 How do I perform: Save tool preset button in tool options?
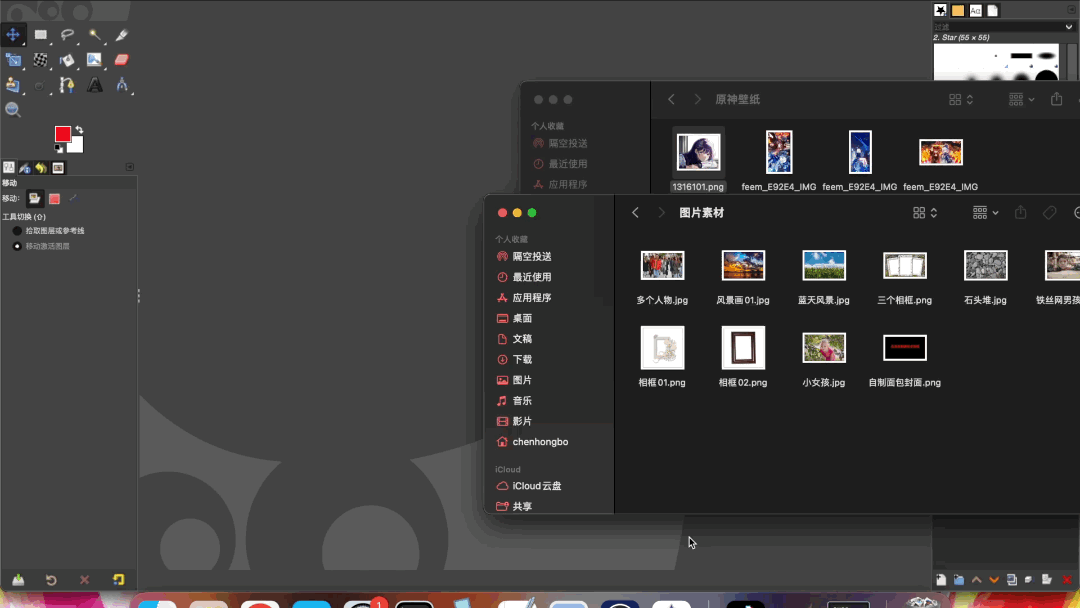(18, 580)
